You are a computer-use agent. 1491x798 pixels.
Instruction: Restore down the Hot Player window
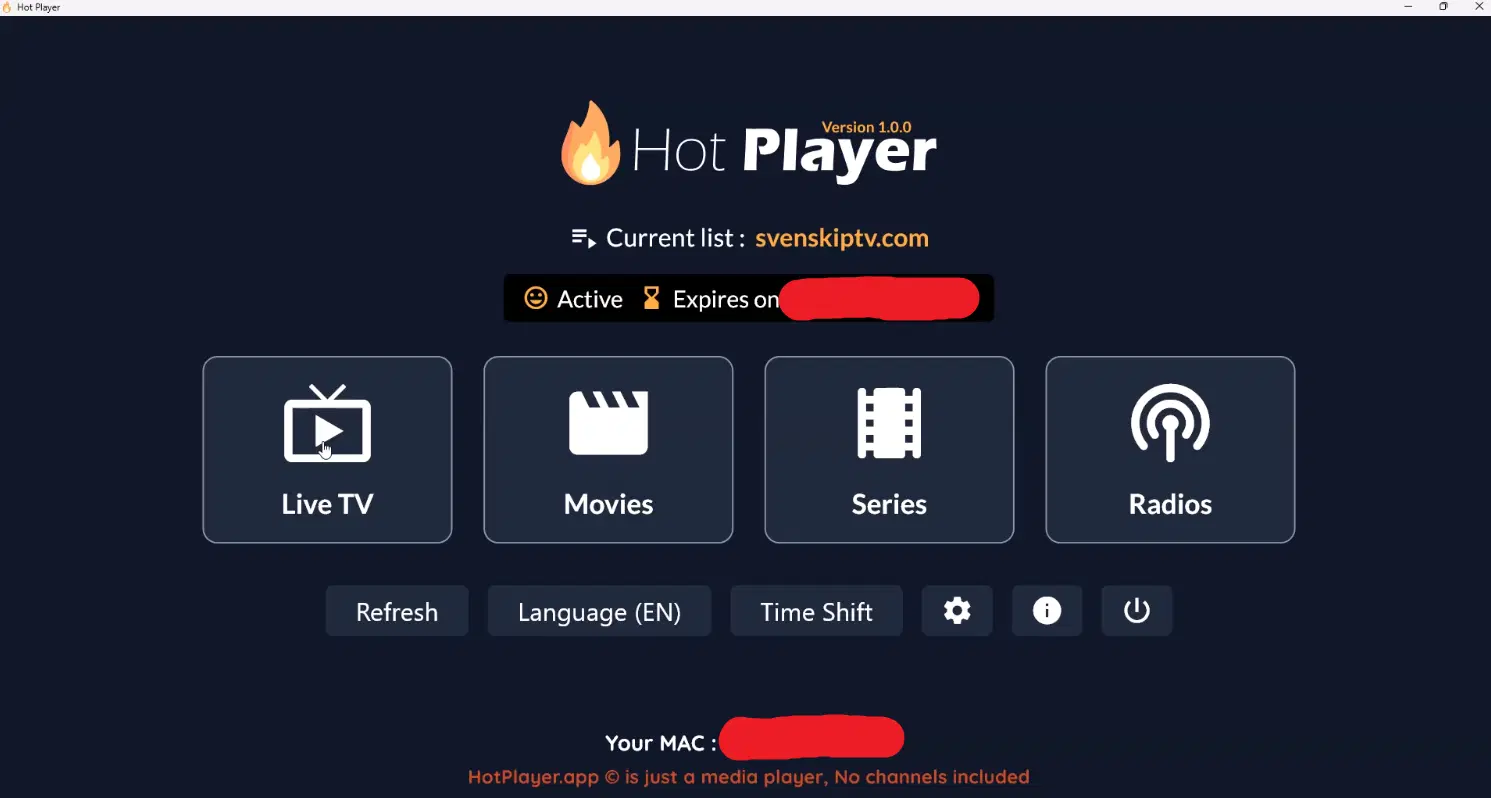click(1443, 7)
